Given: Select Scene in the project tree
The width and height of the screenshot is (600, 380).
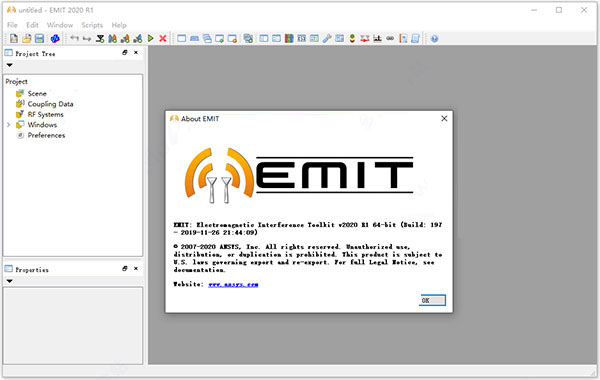Looking at the screenshot, I should pos(37,93).
